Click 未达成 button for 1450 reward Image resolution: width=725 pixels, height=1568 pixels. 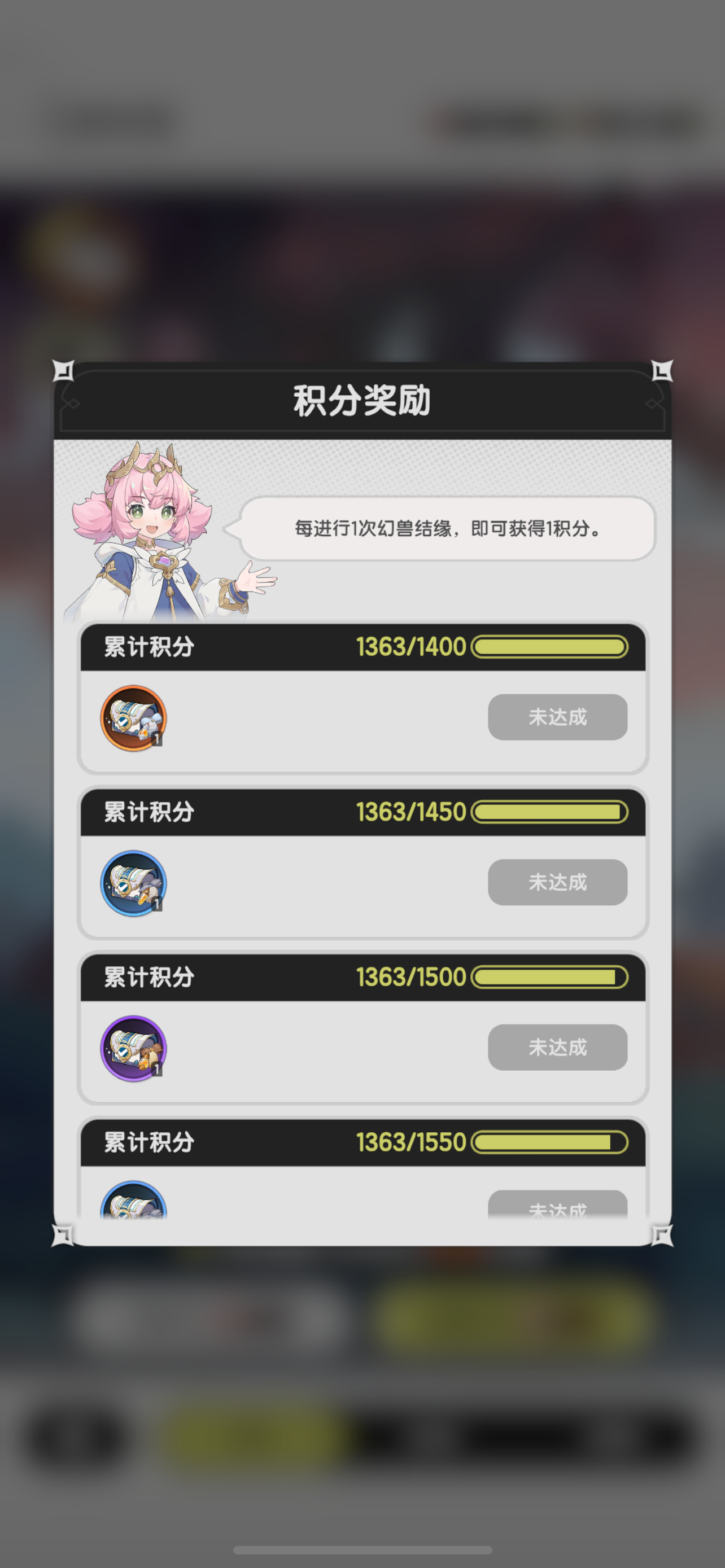point(558,882)
